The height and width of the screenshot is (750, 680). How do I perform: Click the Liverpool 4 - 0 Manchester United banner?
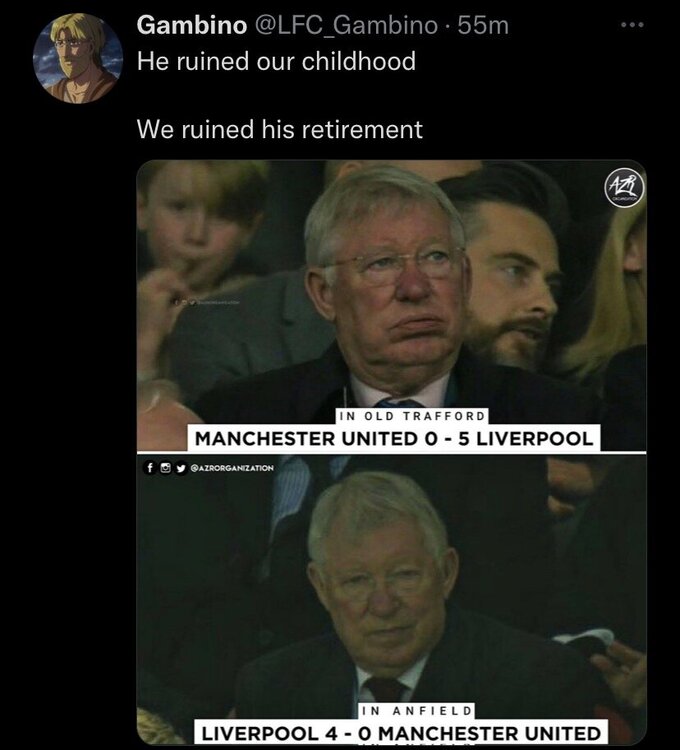pyautogui.click(x=401, y=733)
